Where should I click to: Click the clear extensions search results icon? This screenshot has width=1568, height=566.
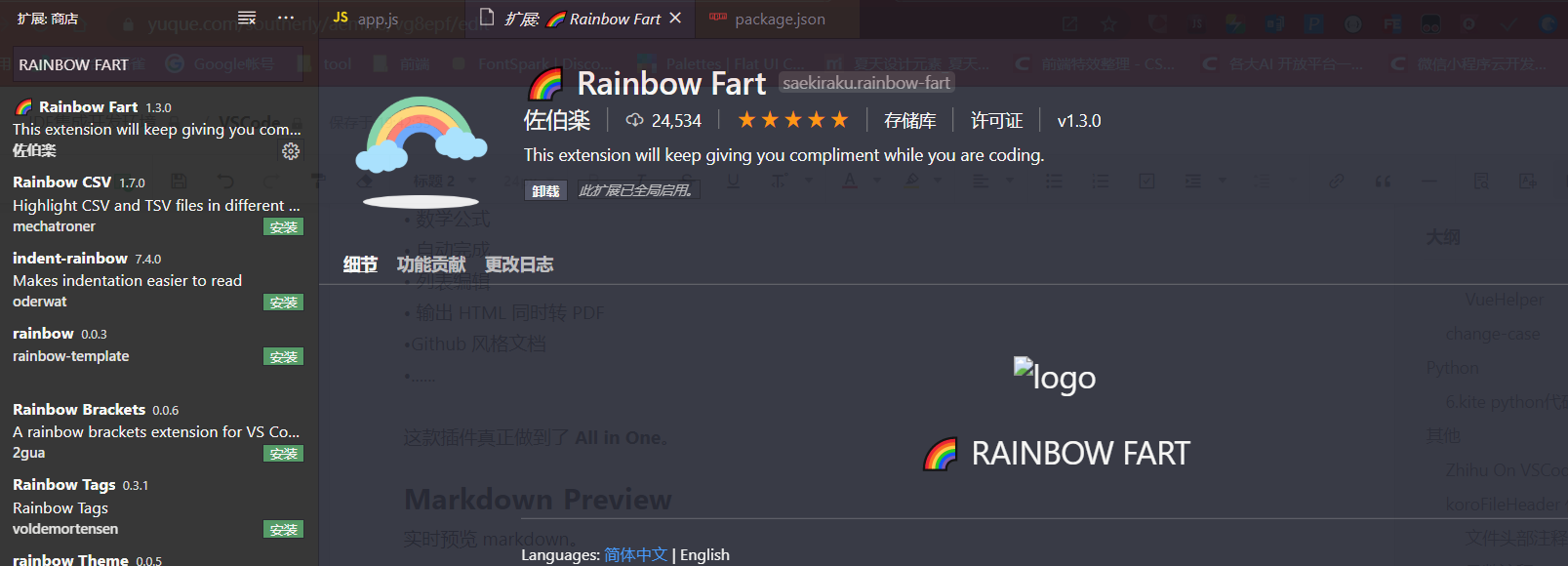tap(247, 19)
